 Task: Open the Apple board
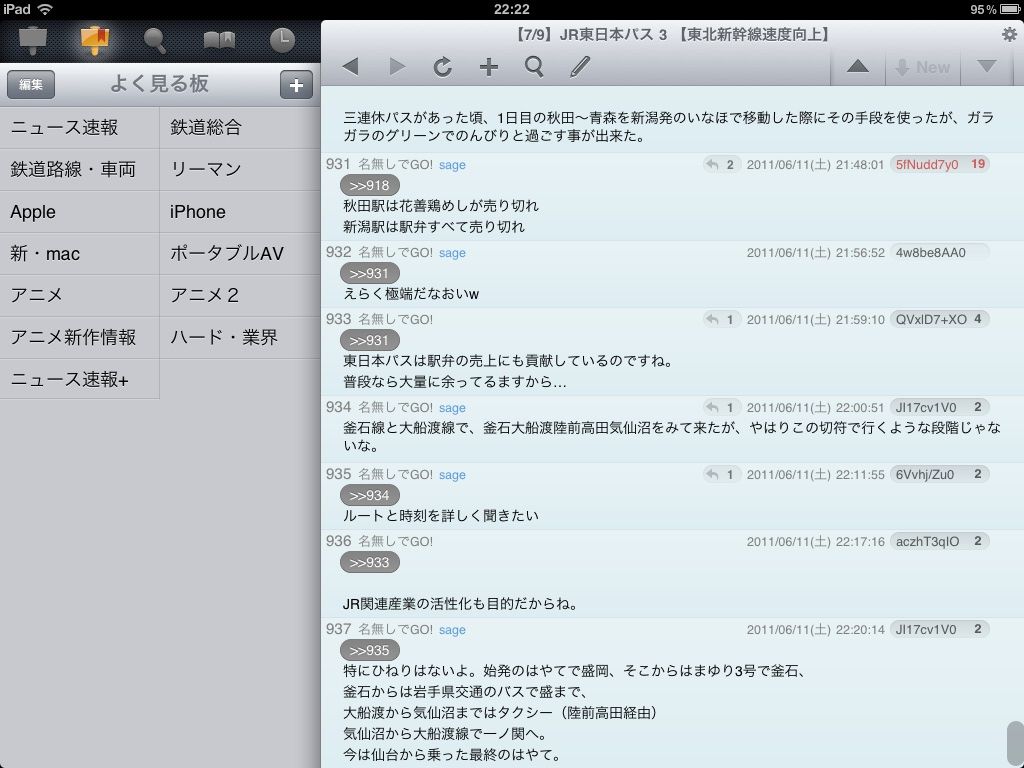pos(80,212)
